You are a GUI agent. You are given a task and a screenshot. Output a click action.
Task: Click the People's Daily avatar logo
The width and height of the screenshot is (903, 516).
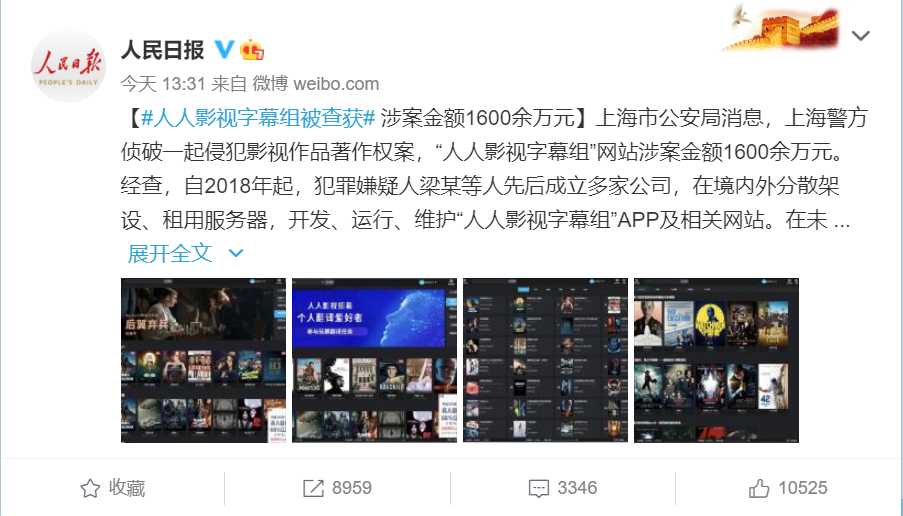tap(68, 65)
